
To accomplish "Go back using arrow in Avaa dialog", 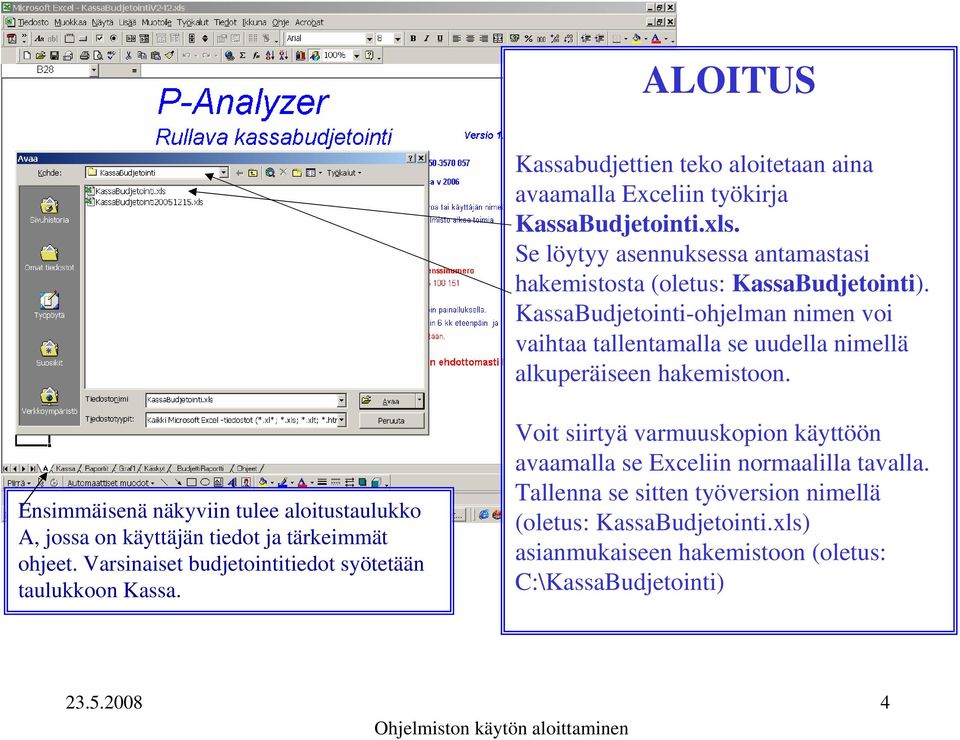I will coord(239,173).
